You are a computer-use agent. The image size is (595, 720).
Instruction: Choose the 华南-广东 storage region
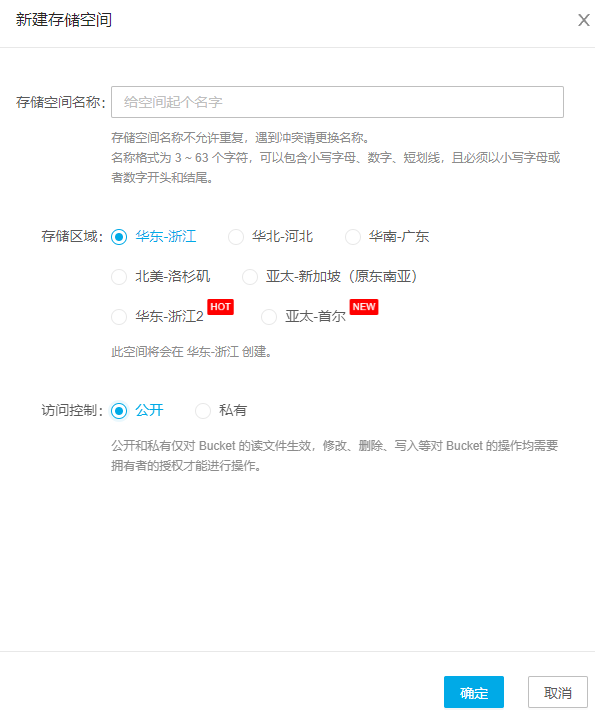point(353,237)
